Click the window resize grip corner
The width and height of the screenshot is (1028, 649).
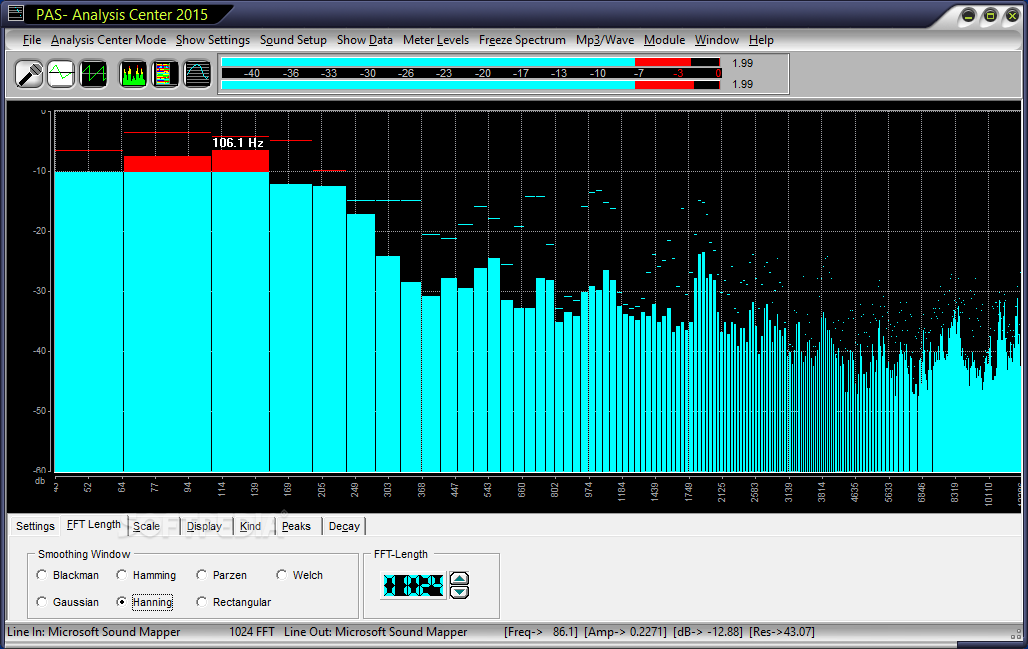click(x=1016, y=634)
